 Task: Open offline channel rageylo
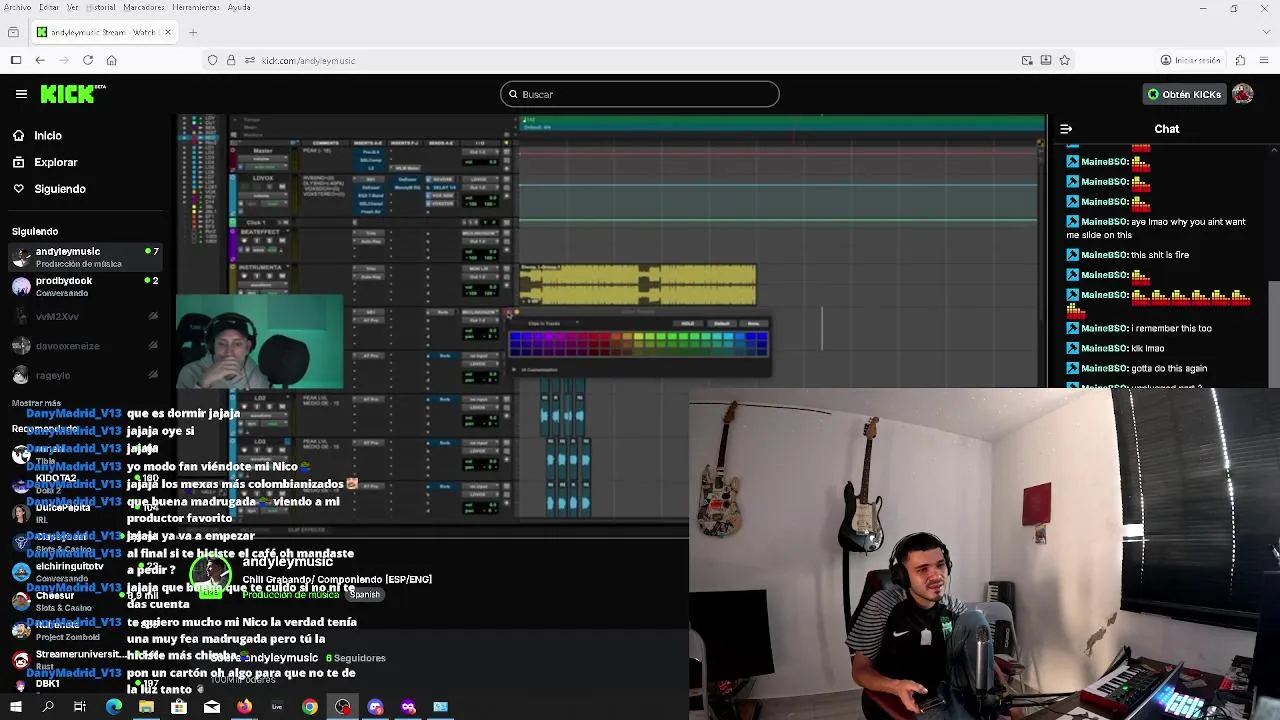point(84,375)
